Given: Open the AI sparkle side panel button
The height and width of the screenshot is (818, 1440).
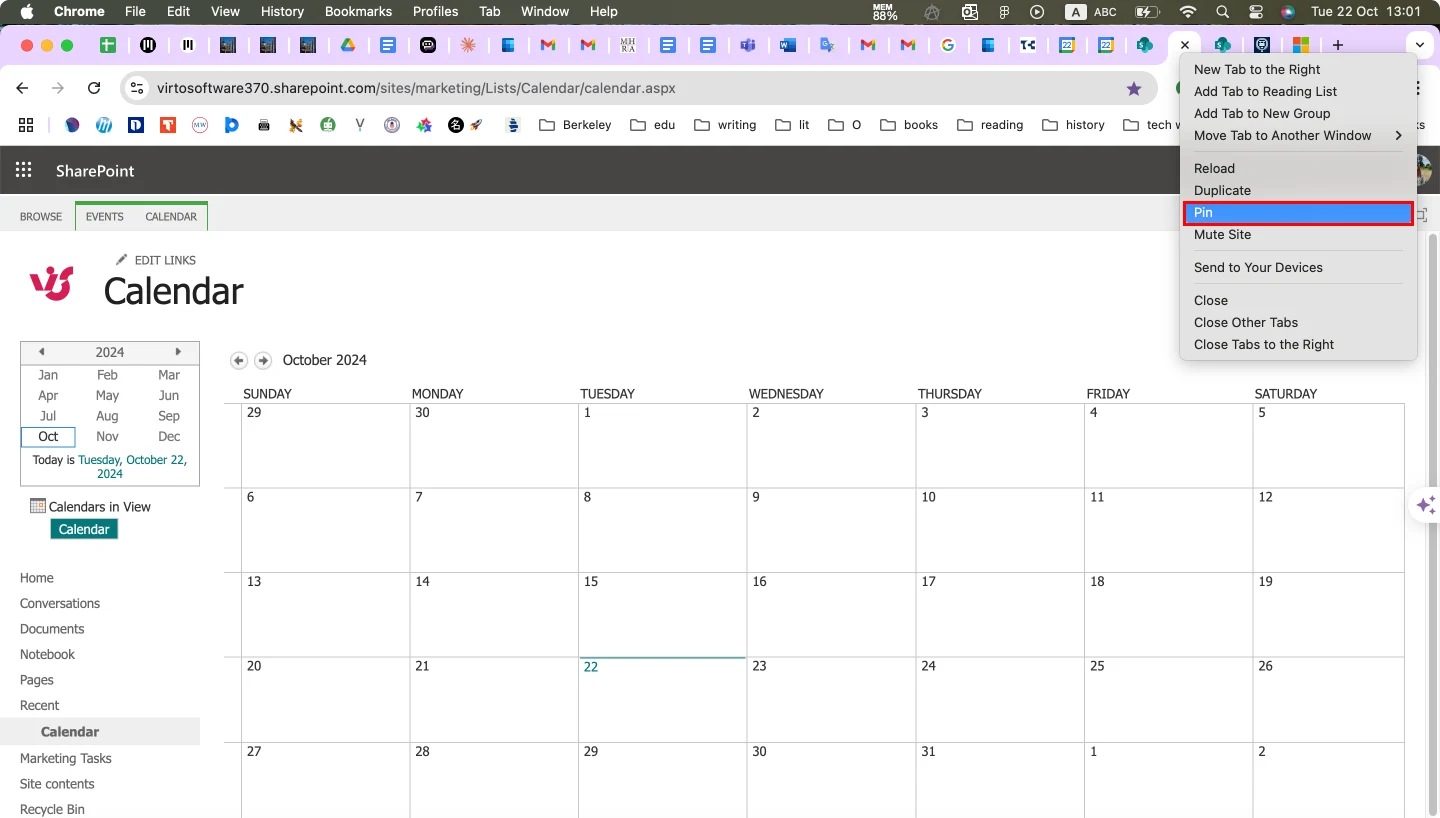Looking at the screenshot, I should tap(1426, 505).
